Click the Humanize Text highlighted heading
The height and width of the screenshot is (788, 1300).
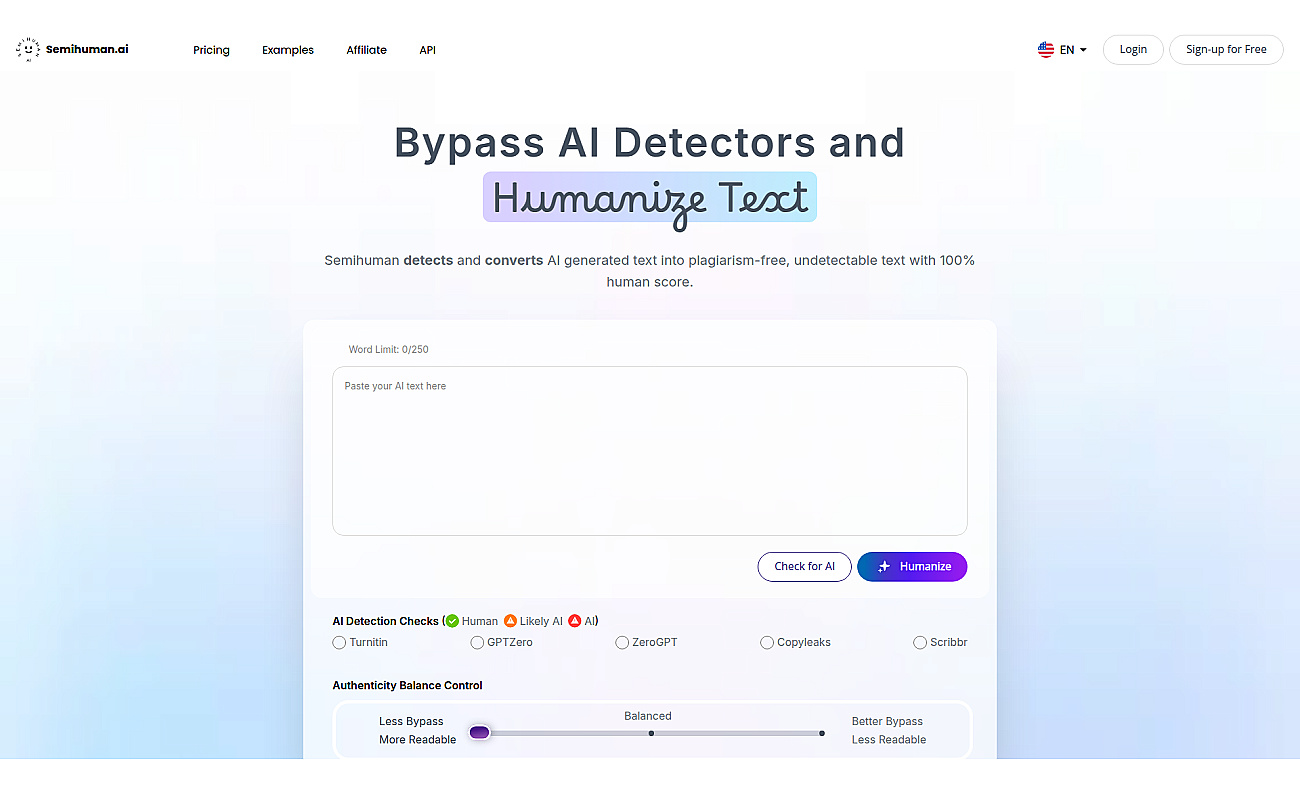(x=650, y=198)
